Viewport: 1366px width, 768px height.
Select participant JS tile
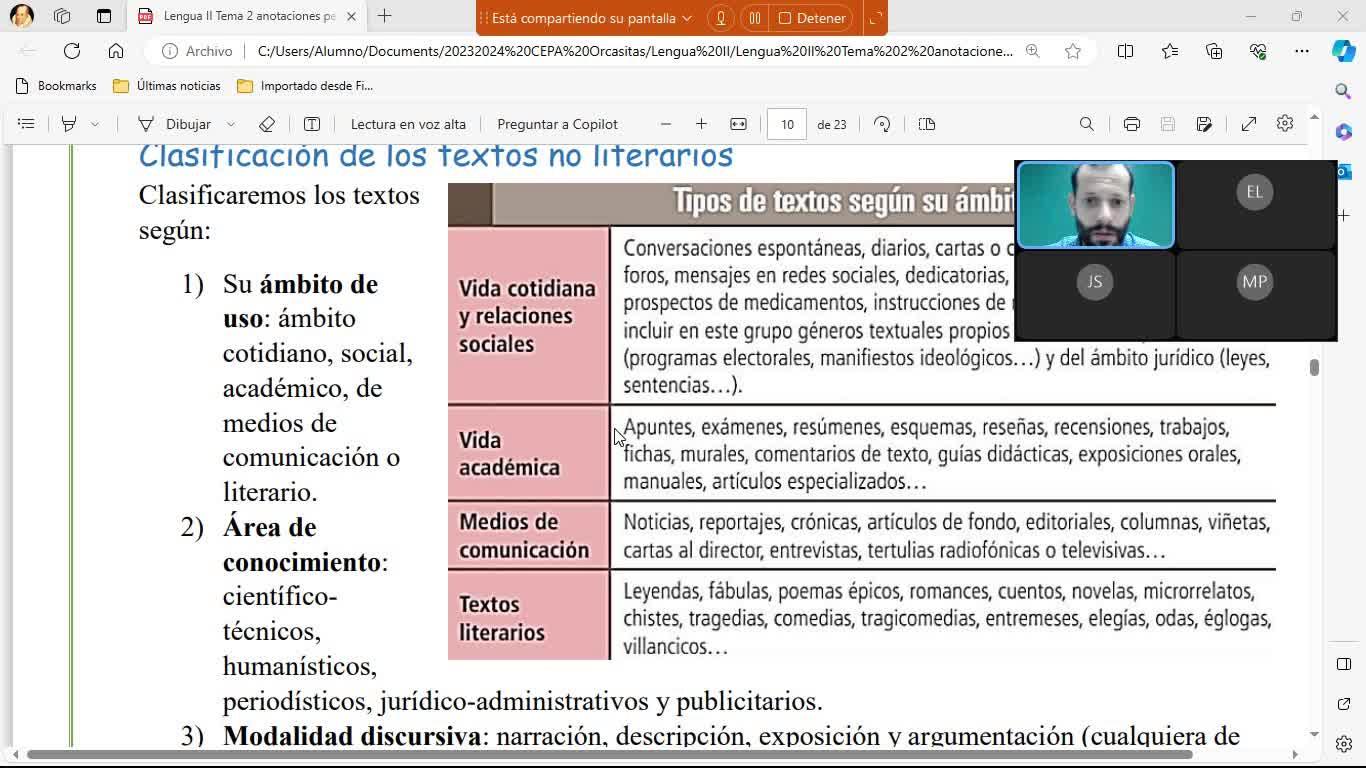coord(1095,294)
